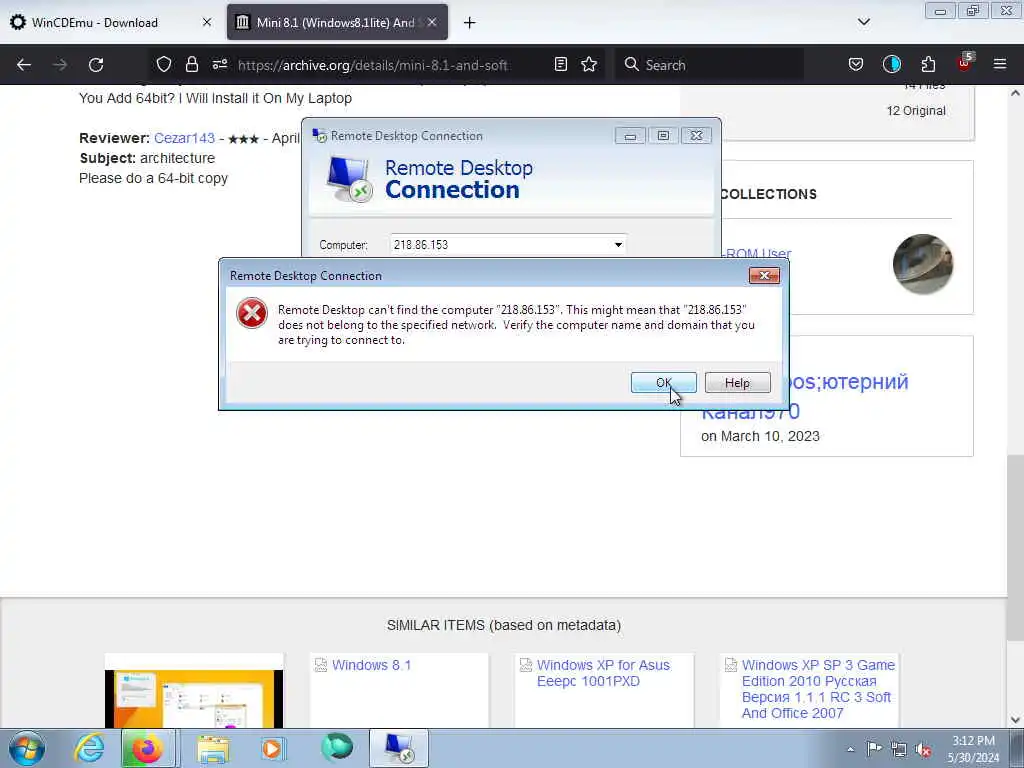1024x768 pixels.
Task: Open the Action Center flag icon
Action: (x=874, y=749)
